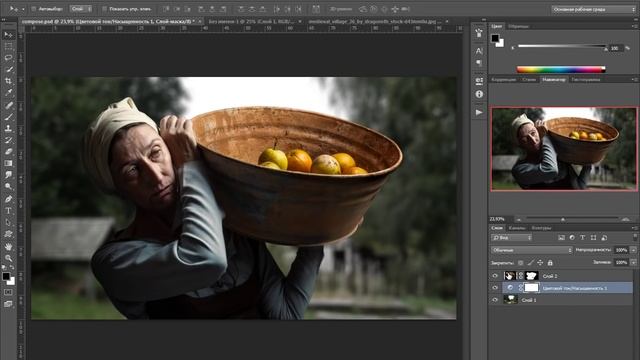The height and width of the screenshot is (360, 640).
Task: Filter layers by pixel layers icon
Action: 561,238
